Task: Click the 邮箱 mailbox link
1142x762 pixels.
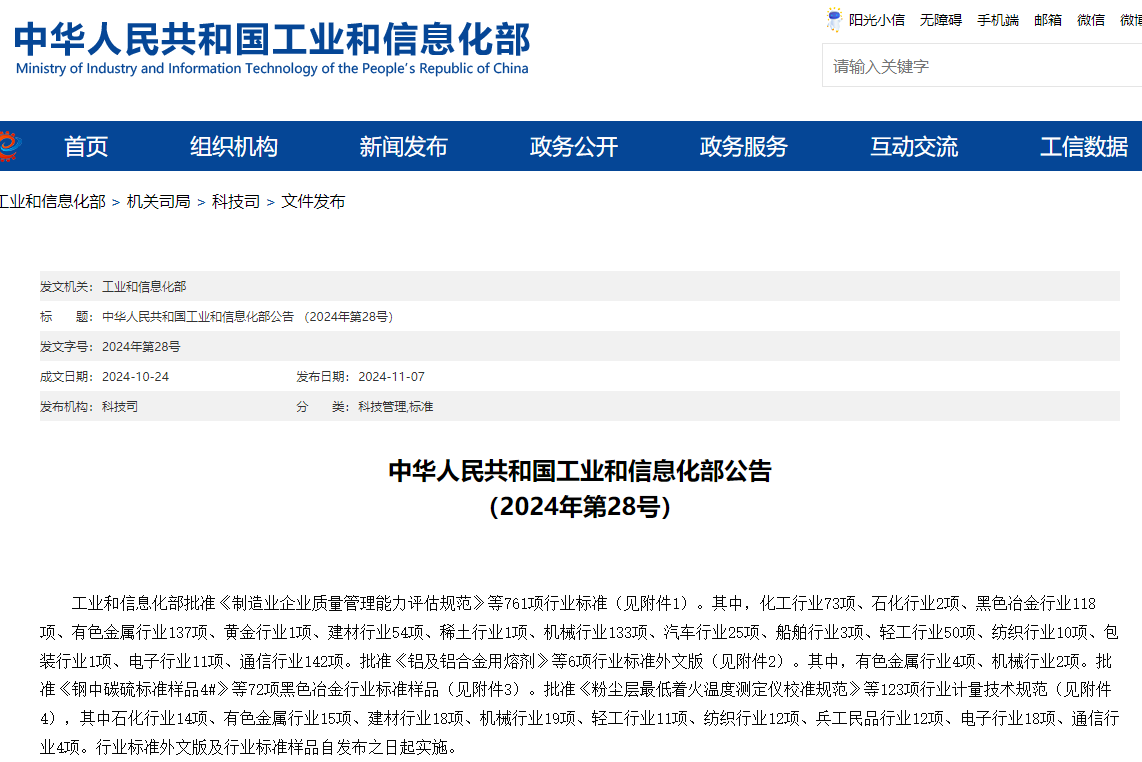Action: [1048, 20]
